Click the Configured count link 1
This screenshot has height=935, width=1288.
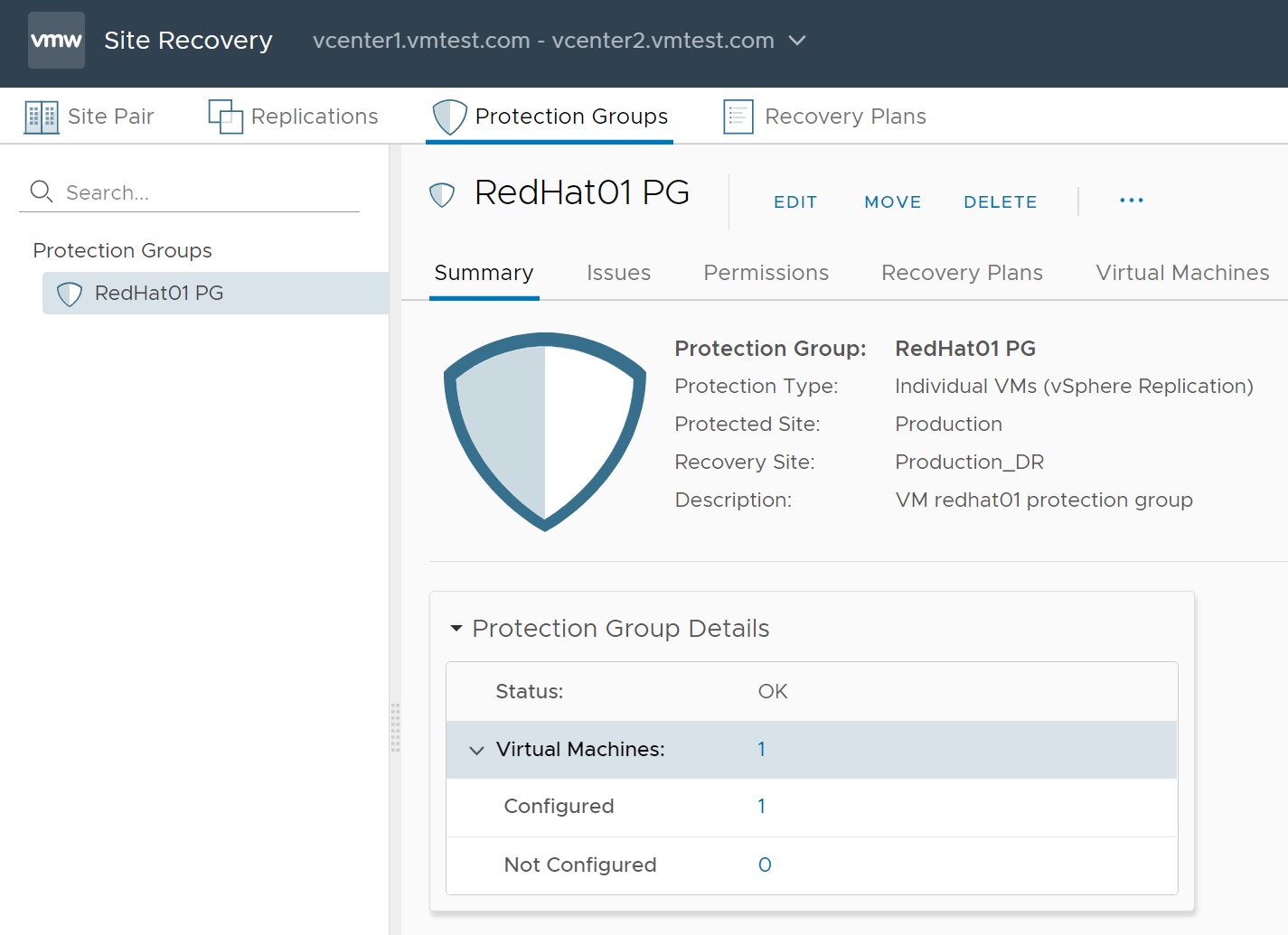tap(762, 807)
